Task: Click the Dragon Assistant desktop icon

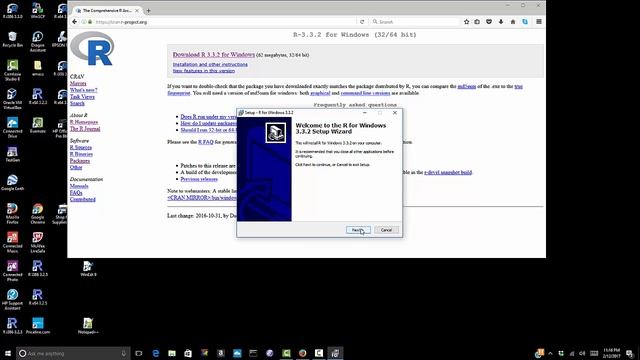Action: 38,42
